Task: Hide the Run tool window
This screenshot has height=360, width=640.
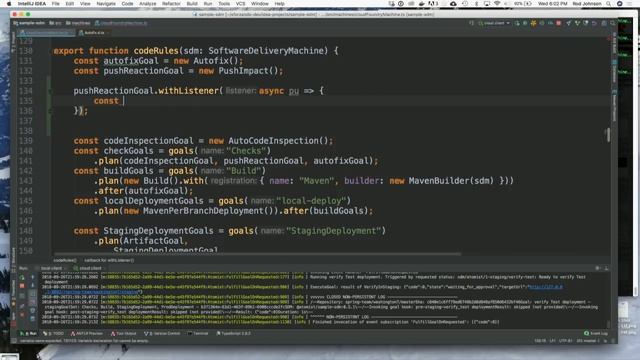Action: coord(606,268)
